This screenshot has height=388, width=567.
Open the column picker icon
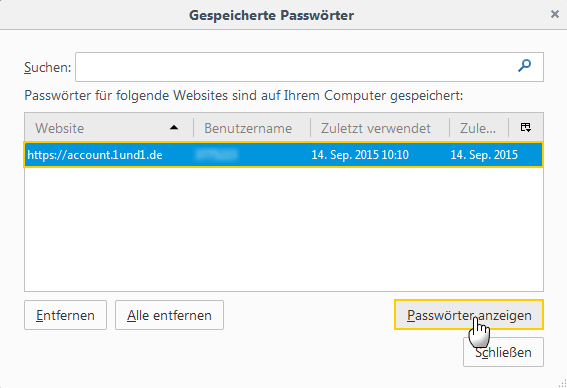pos(526,127)
